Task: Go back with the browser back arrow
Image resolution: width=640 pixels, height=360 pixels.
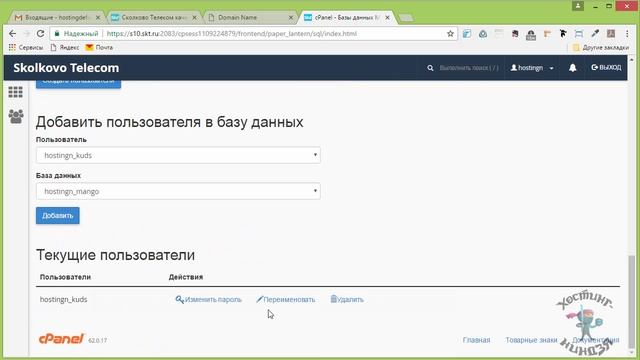Action: pyautogui.click(x=13, y=33)
